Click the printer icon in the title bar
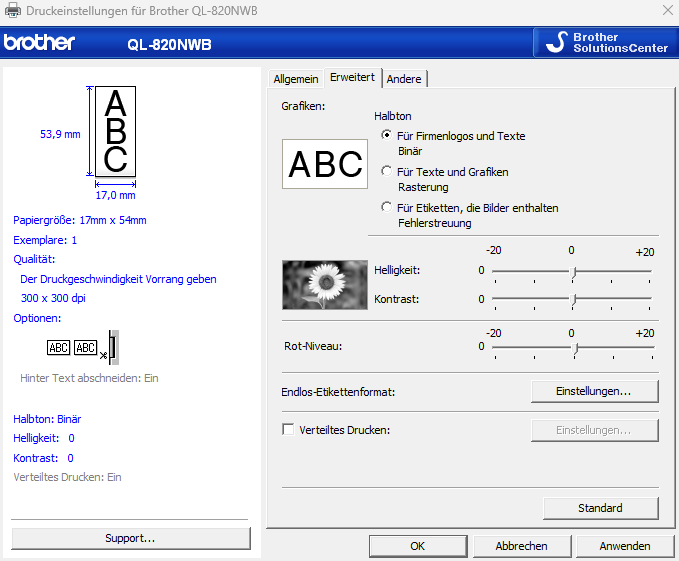Image resolution: width=679 pixels, height=561 pixels. pyautogui.click(x=12, y=10)
